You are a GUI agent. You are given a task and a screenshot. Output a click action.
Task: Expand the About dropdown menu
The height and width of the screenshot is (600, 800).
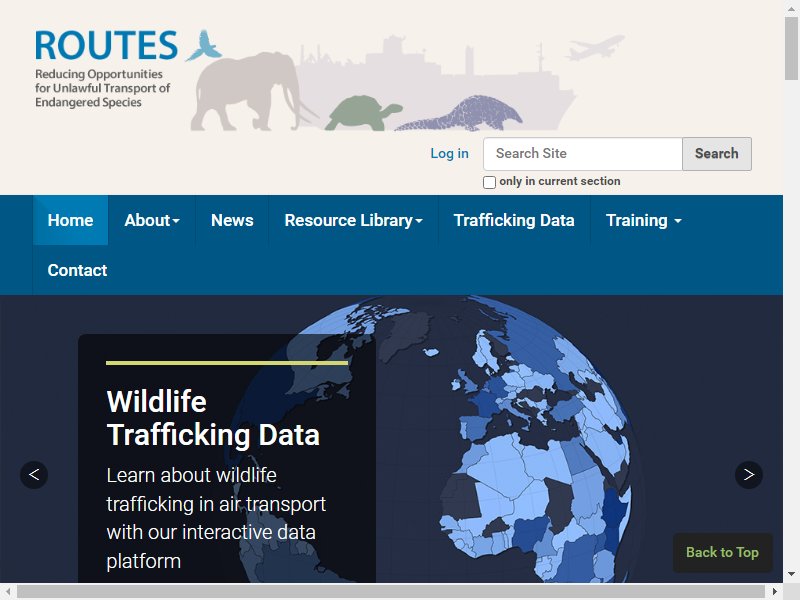[152, 220]
